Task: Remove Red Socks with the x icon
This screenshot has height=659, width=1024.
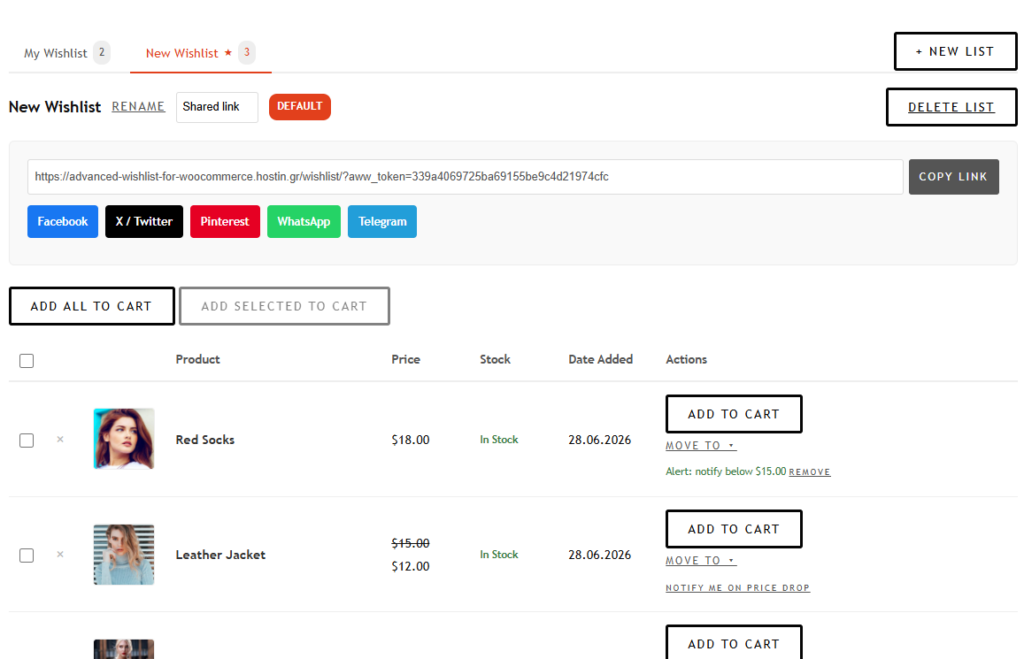Action: [x=60, y=440]
